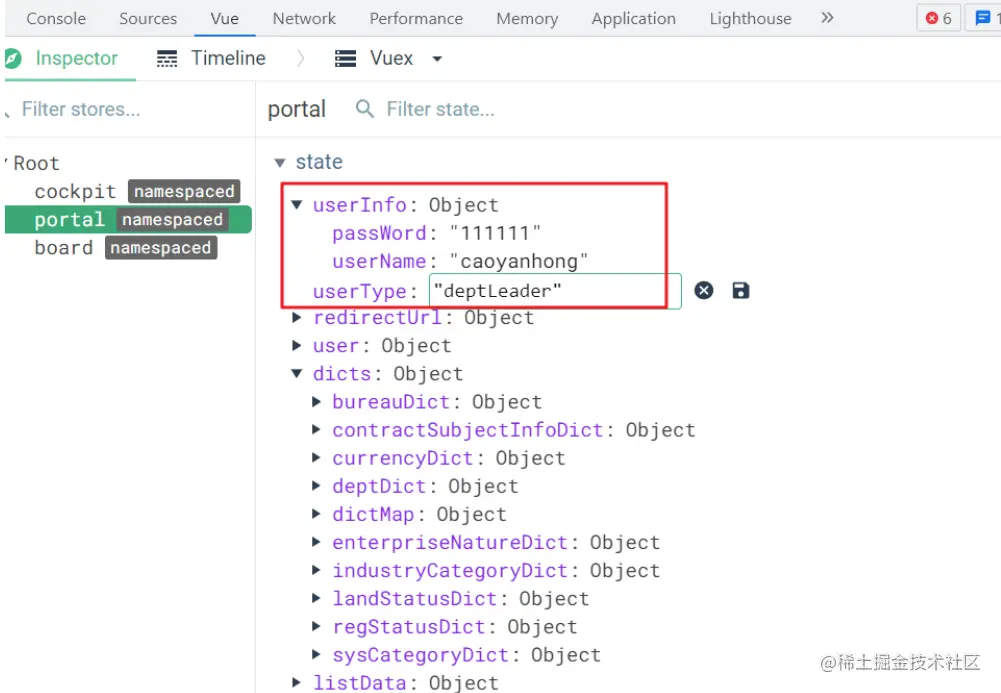Open the Lighthouse tab
Screen dimensions: 1001x693
pyautogui.click(x=750, y=19)
